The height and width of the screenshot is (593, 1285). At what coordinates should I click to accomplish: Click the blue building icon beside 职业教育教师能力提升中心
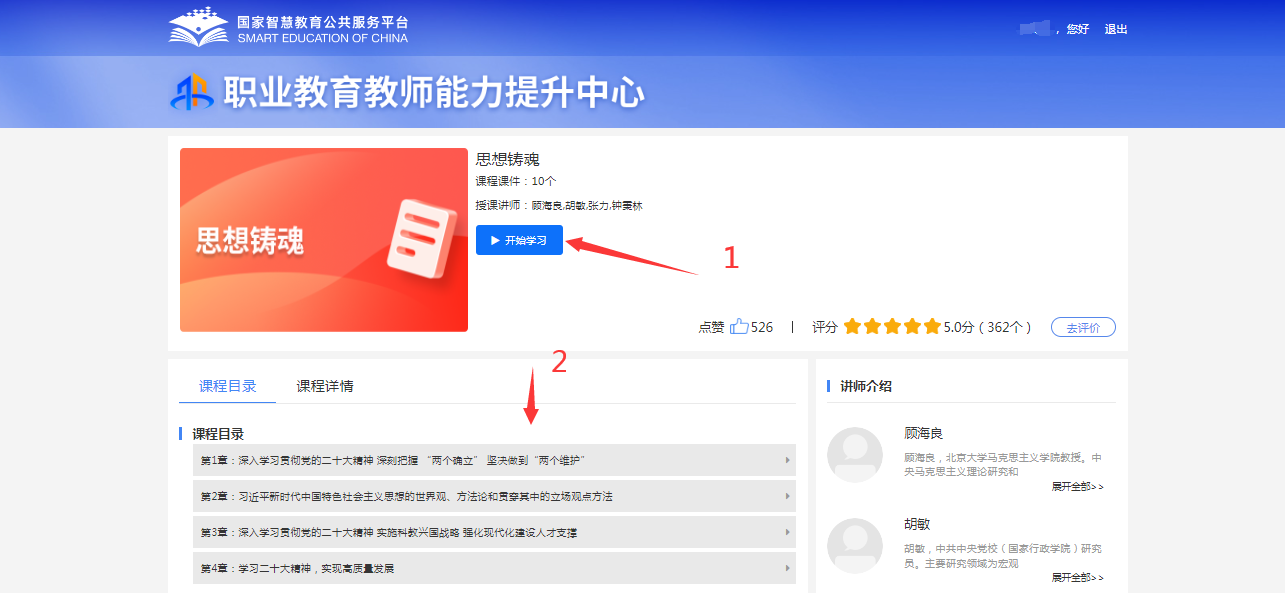(190, 92)
